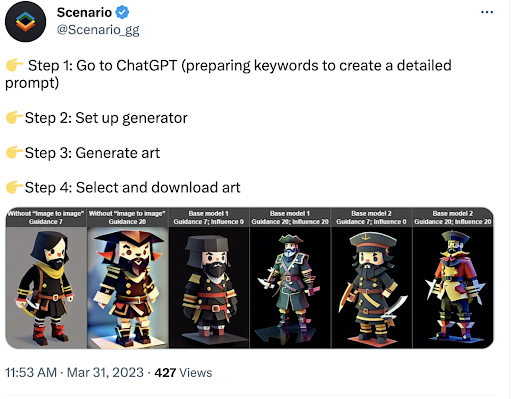The height and width of the screenshot is (399, 512).
Task: Click the Step 1 ChatGPT tweet text
Action: click(228, 74)
